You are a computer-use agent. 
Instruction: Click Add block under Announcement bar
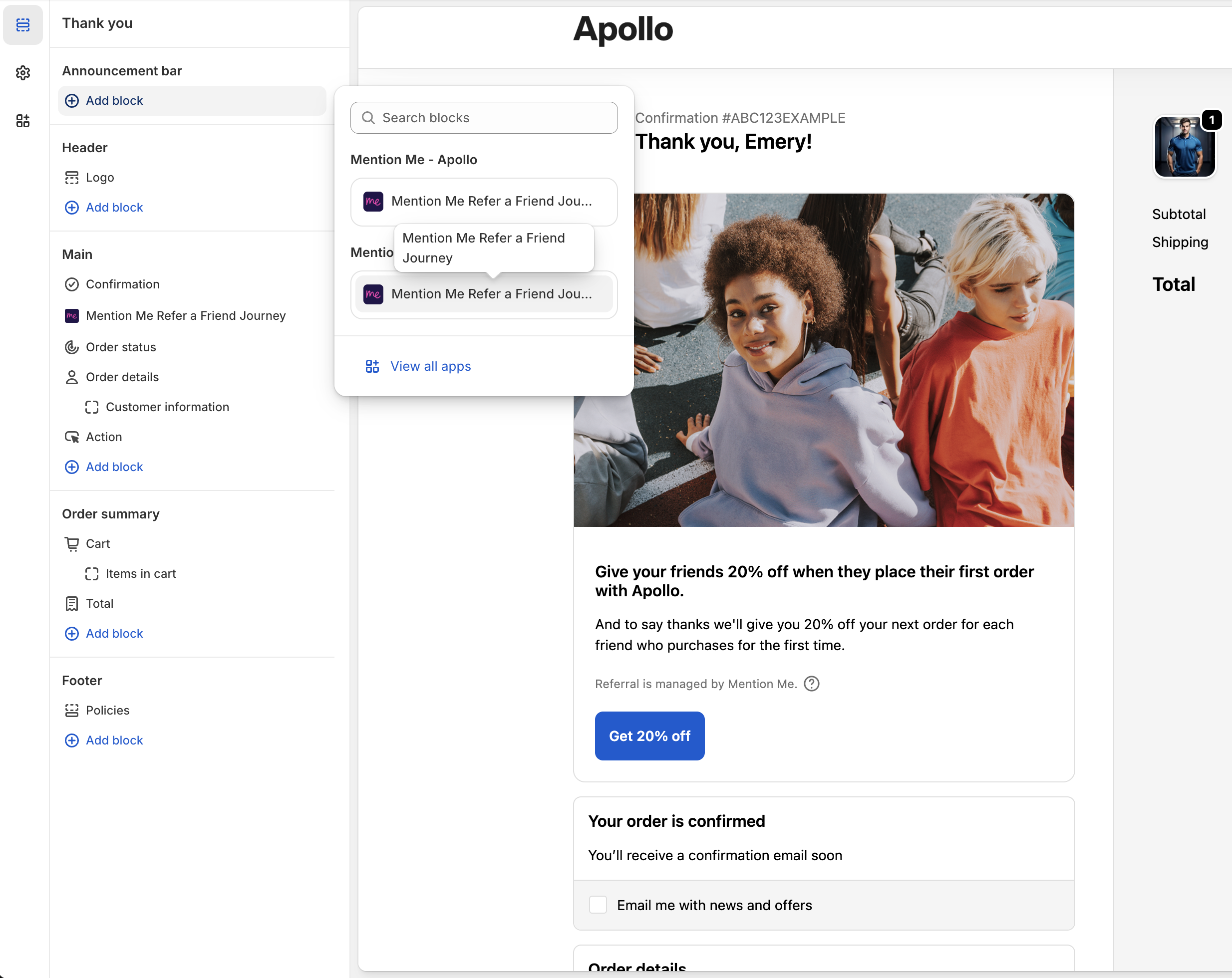pos(114,100)
